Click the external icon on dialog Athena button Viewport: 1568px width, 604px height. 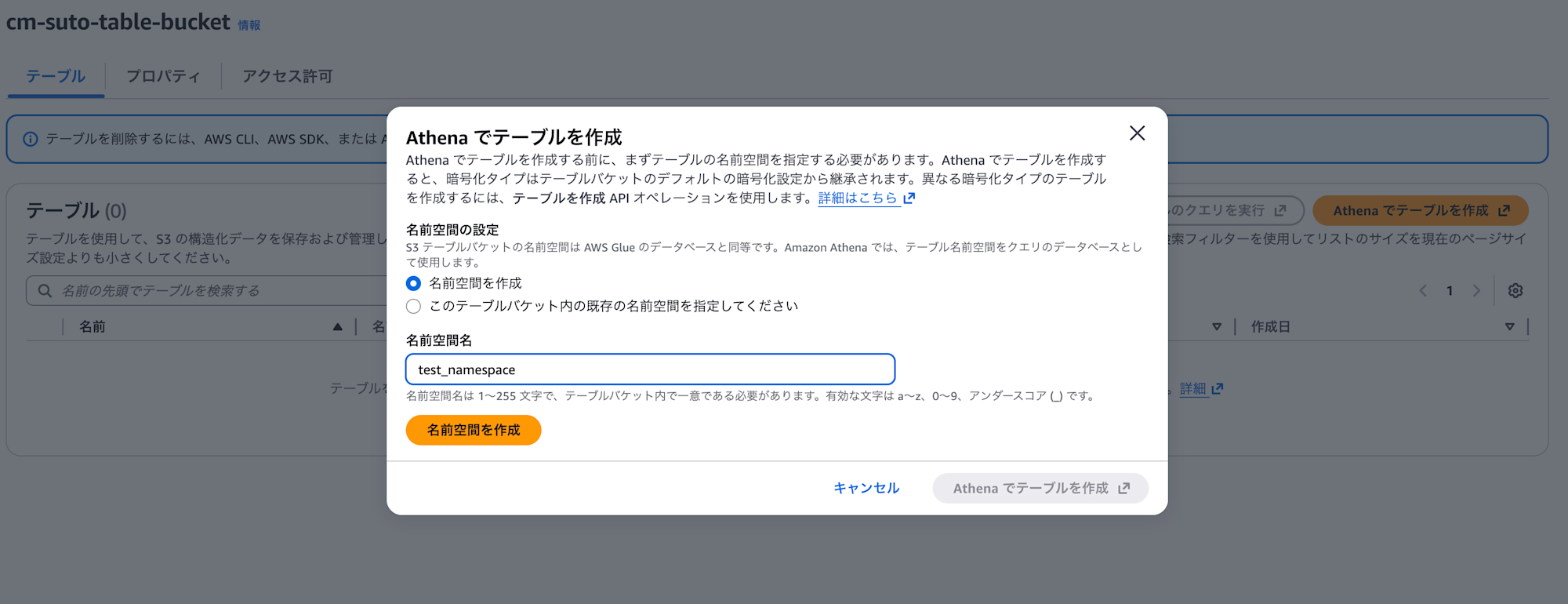(x=1124, y=488)
